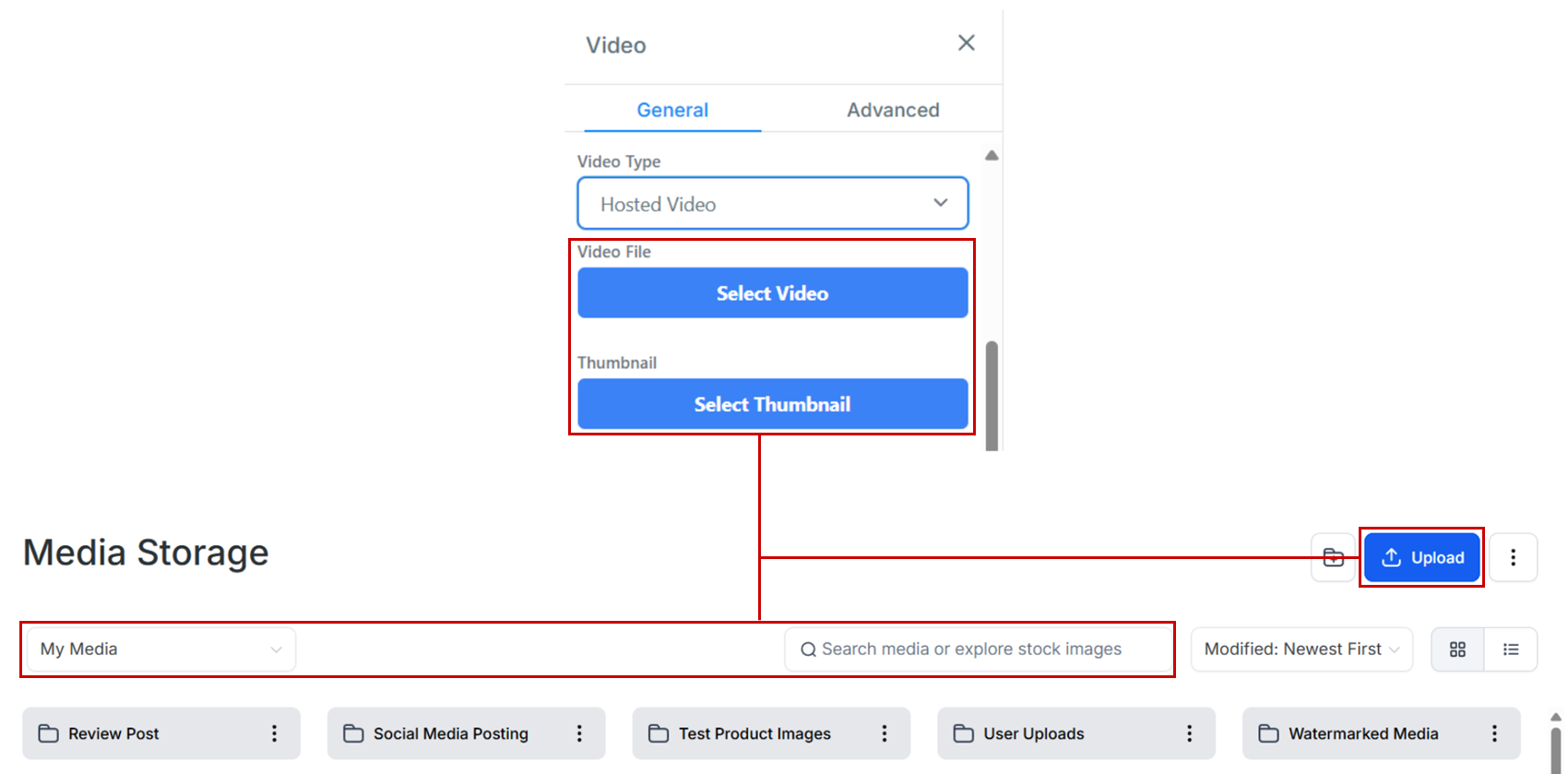
Task: Open Watermarked Media folder options menu
Action: (x=1494, y=733)
